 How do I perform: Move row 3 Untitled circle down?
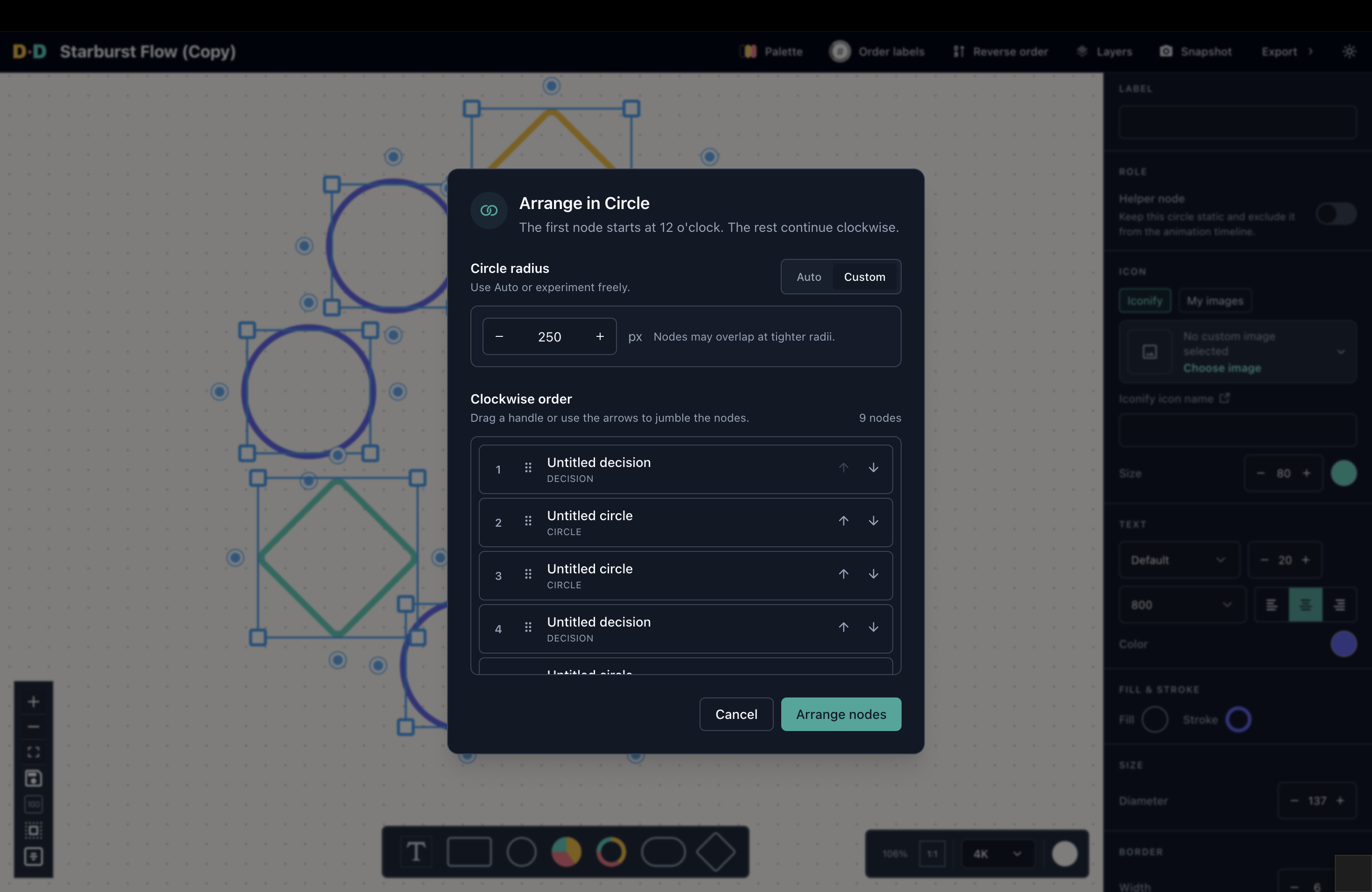873,574
